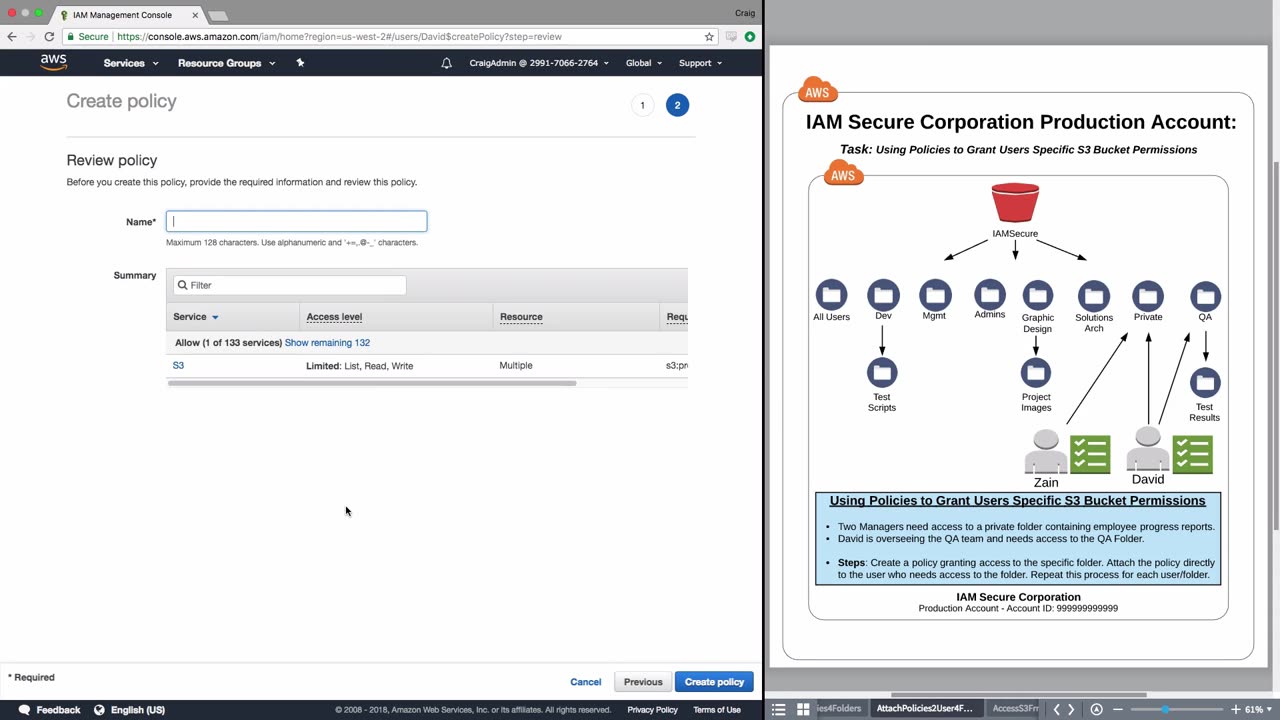Click the David user icon in the diagram
1280x720 pixels.
point(1147,450)
